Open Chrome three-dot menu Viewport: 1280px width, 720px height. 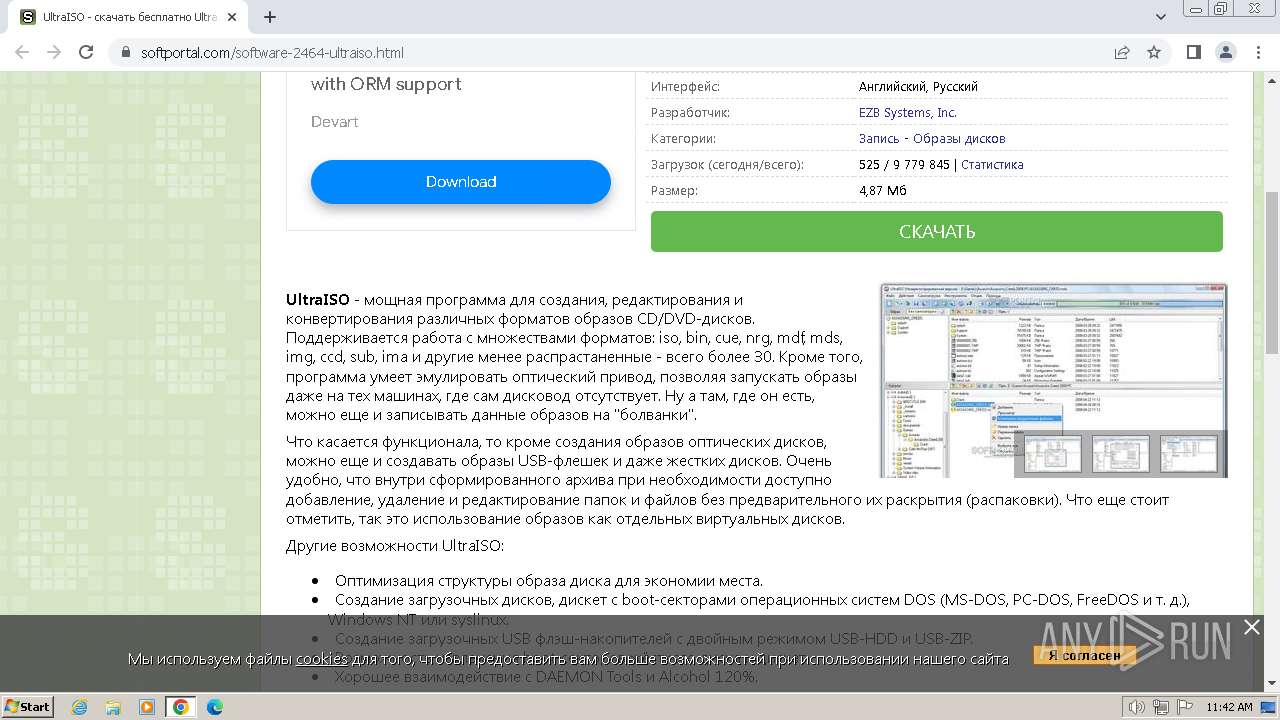pos(1257,52)
